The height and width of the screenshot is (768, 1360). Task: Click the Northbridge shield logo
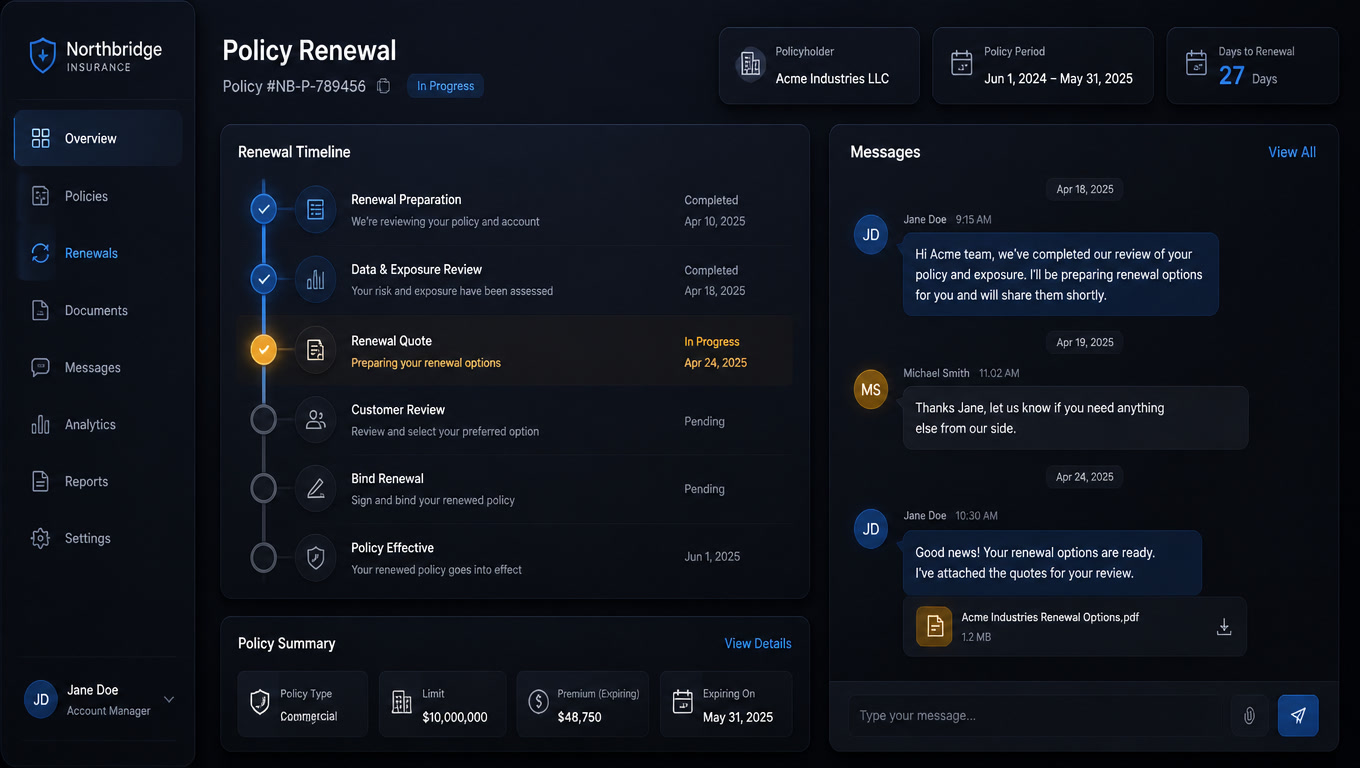point(42,55)
